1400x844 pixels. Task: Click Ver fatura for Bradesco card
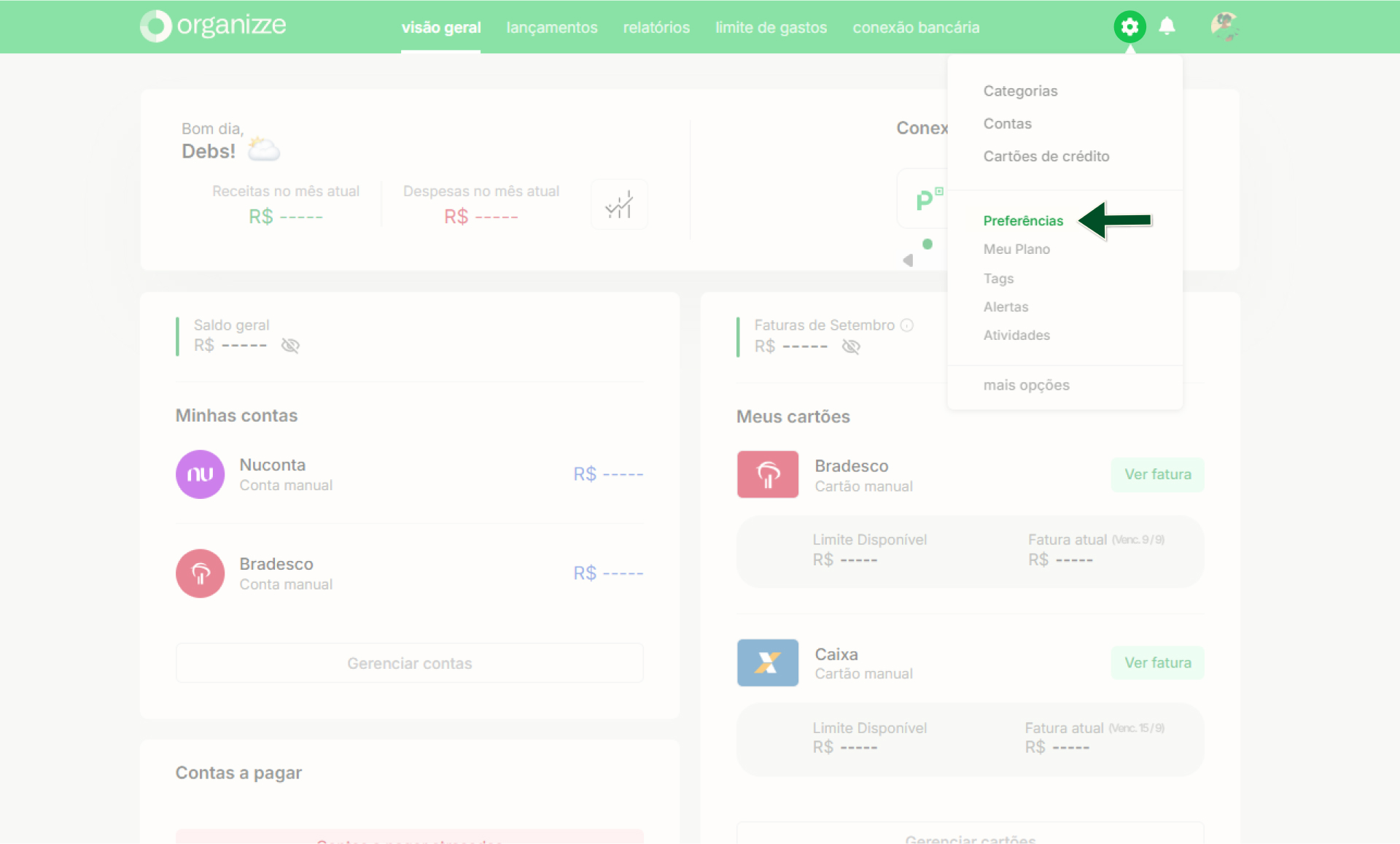click(x=1157, y=475)
